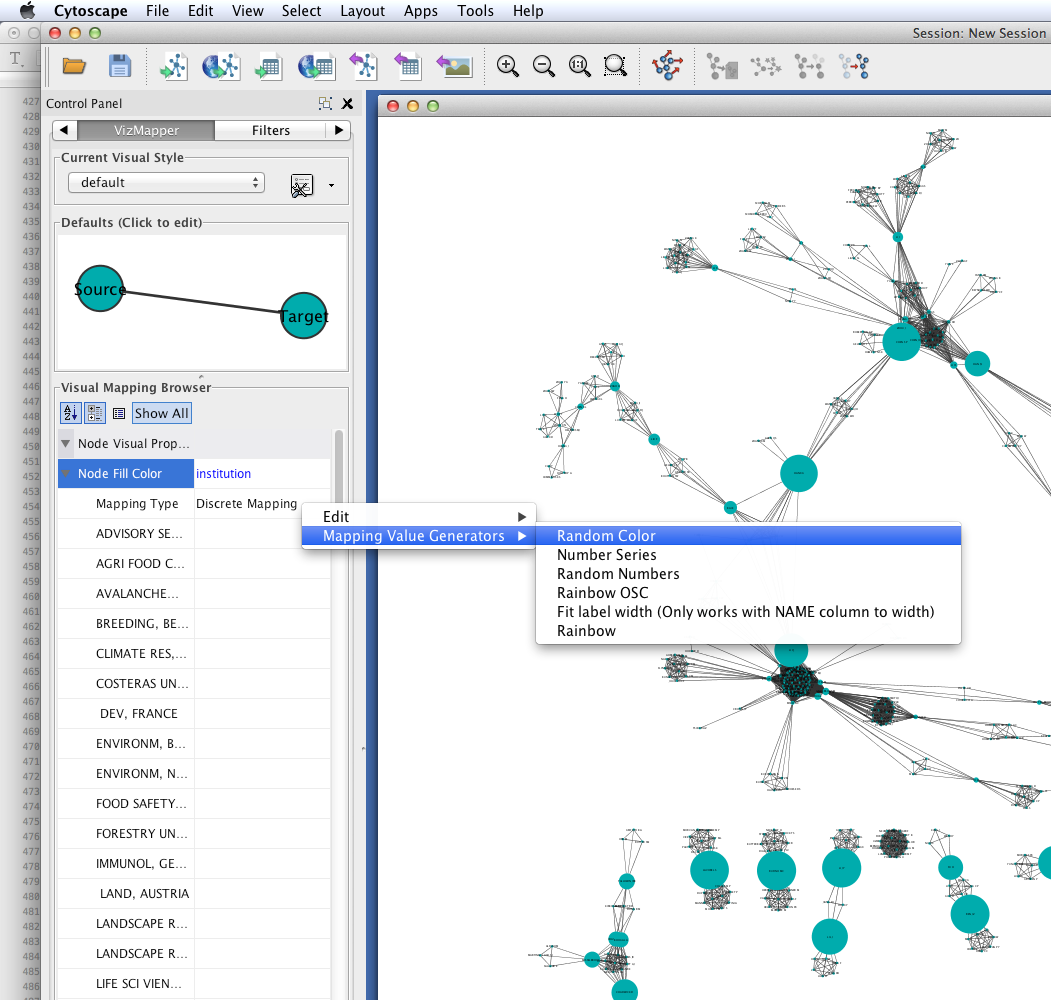Select Random Numbers generator
The width and height of the screenshot is (1051, 1000).
tap(748, 574)
